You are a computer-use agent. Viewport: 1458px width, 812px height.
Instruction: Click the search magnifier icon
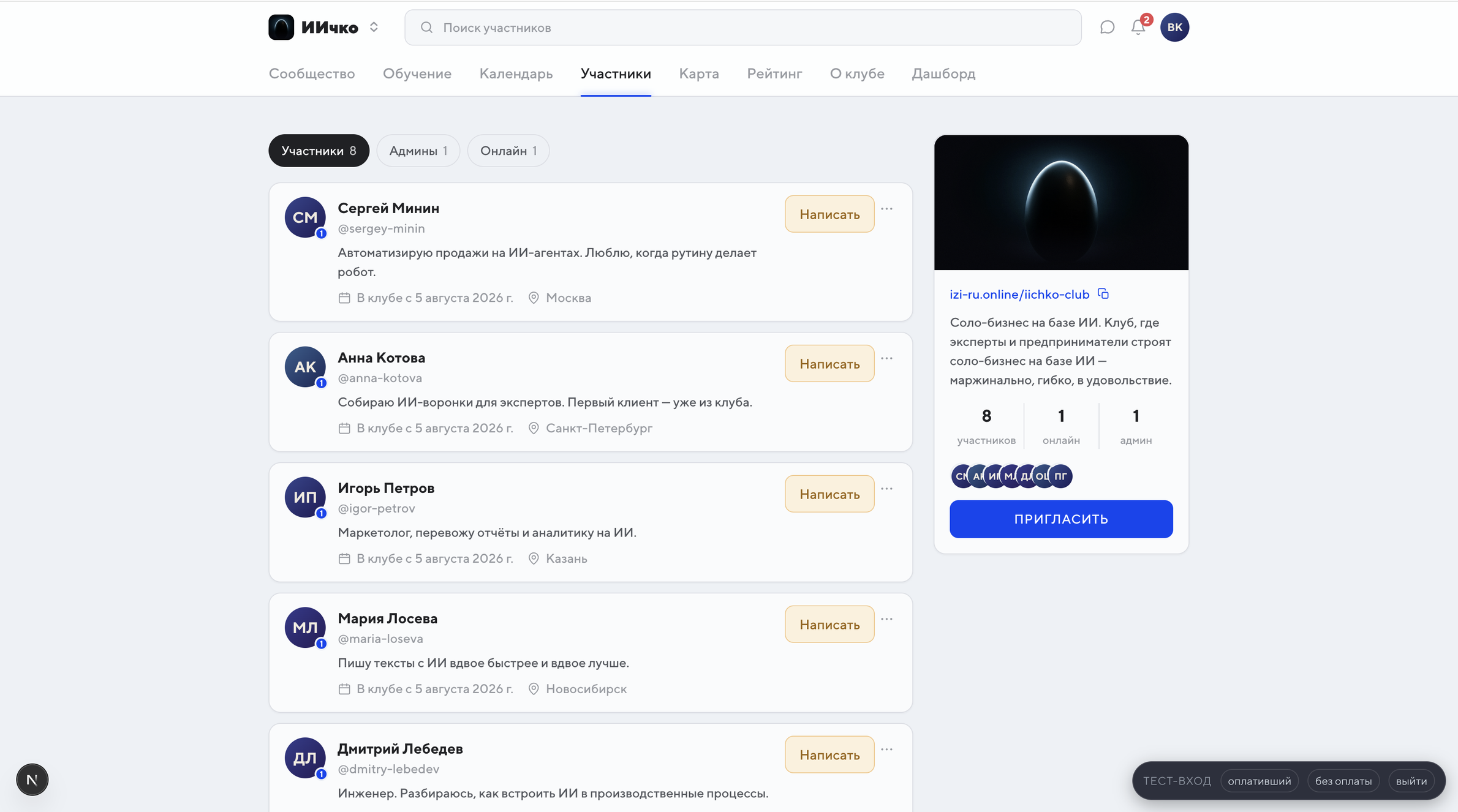[x=427, y=27]
